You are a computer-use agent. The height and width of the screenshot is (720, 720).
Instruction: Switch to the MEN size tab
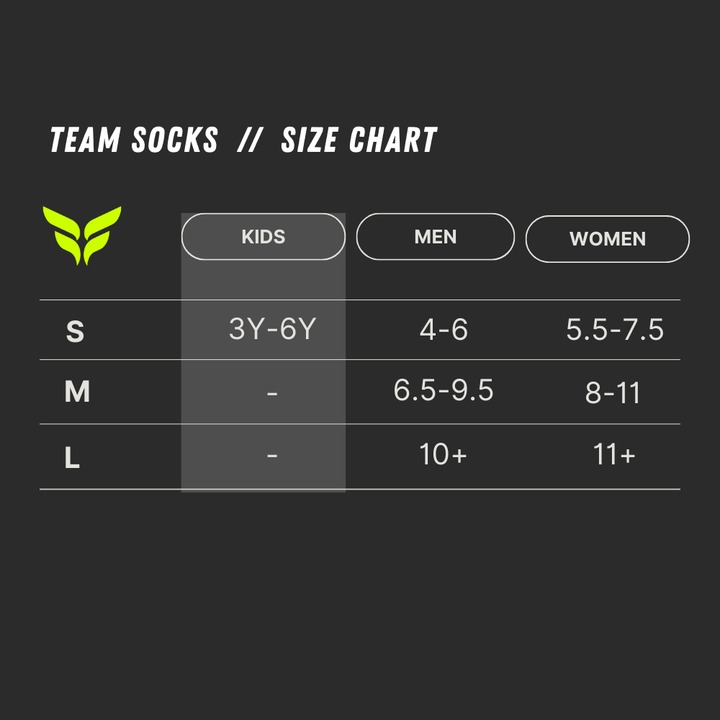point(435,237)
